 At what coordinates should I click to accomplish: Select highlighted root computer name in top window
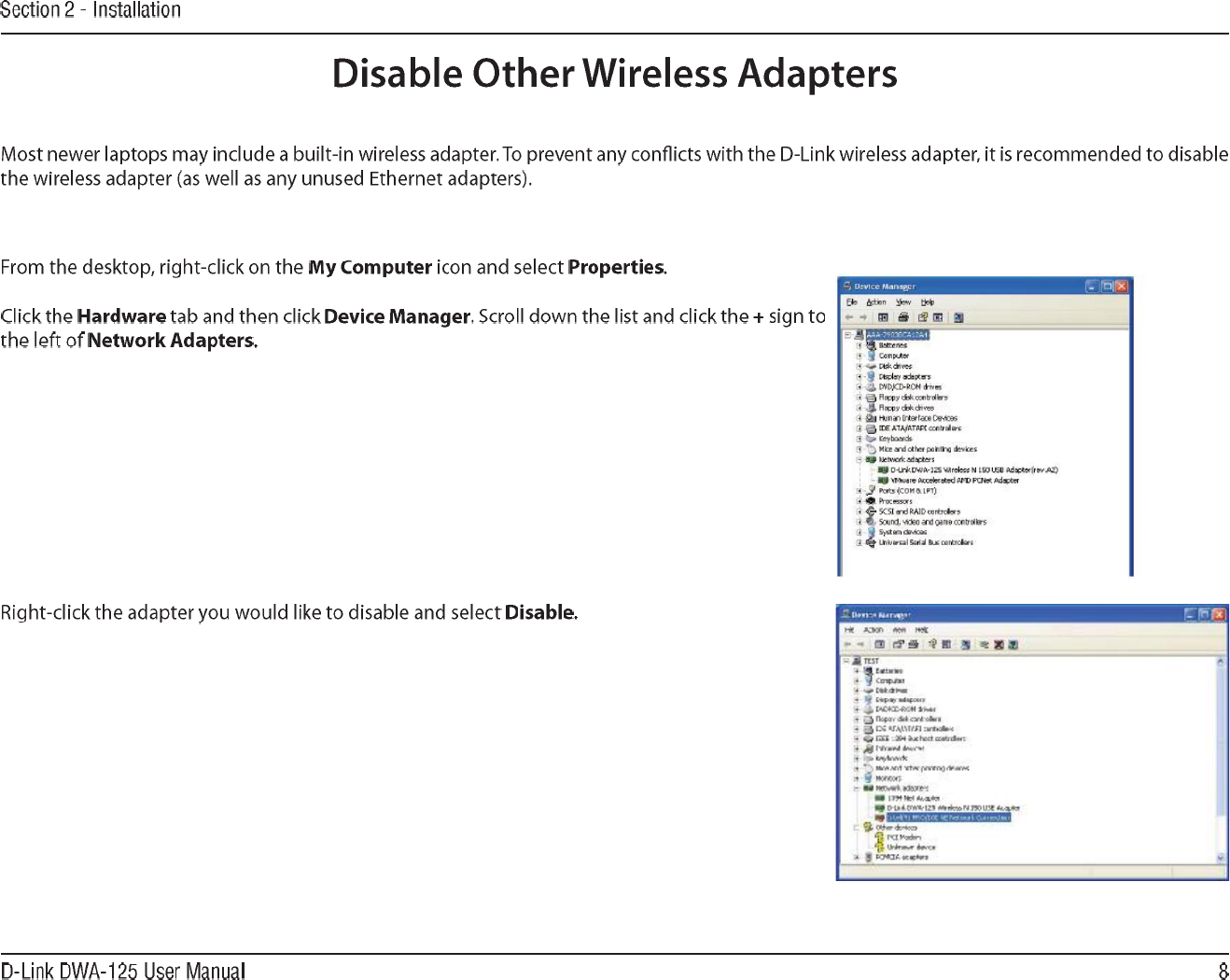point(897,334)
